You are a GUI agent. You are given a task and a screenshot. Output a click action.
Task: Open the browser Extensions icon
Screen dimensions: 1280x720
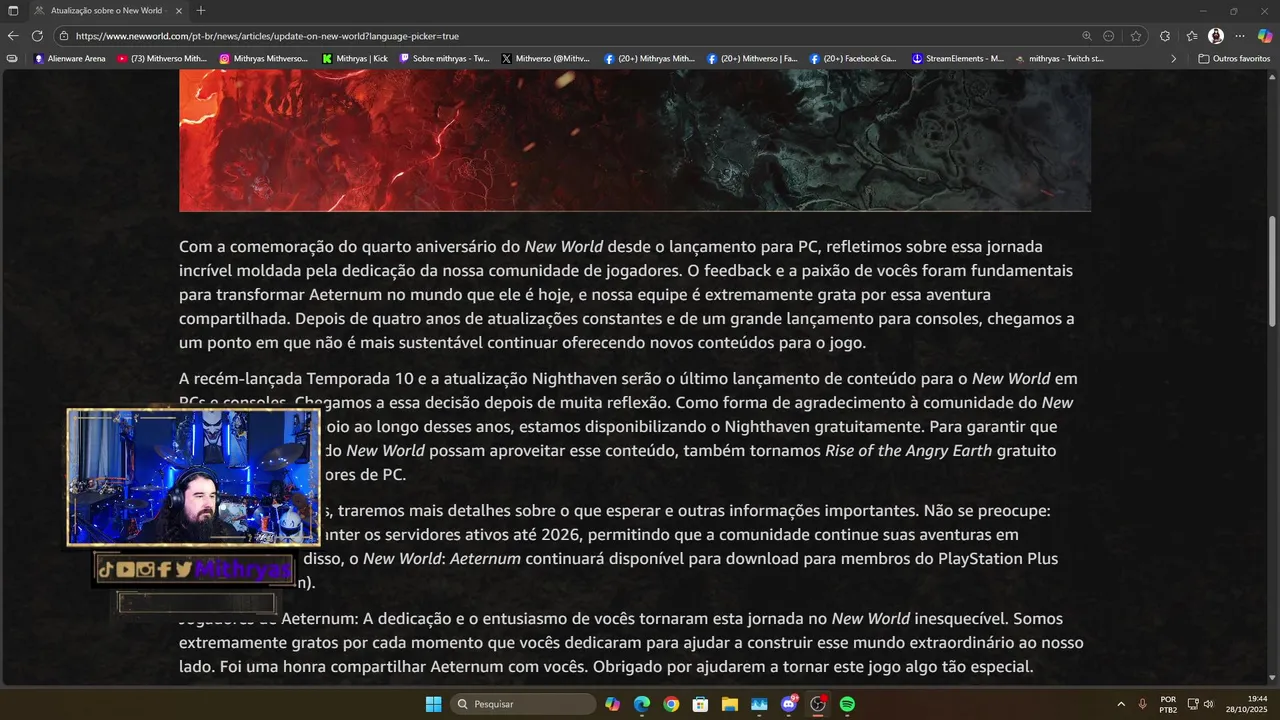pyautogui.click(x=1165, y=36)
